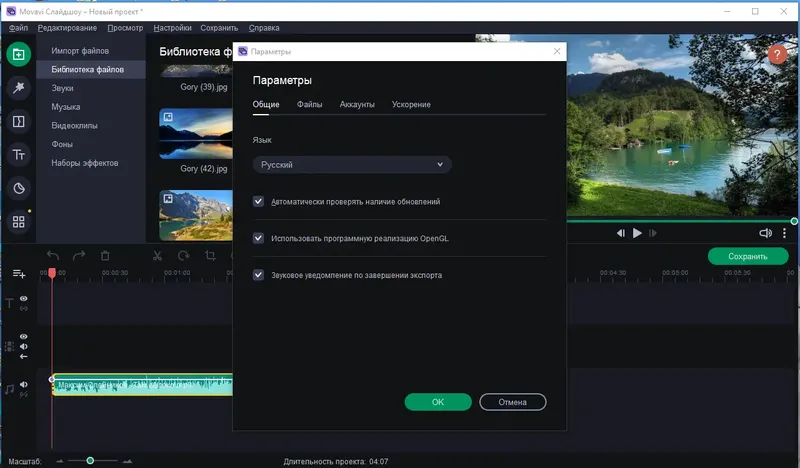The width and height of the screenshot is (800, 468).
Task: Toggle software OpenGL implementation checkbox
Action: [259, 238]
